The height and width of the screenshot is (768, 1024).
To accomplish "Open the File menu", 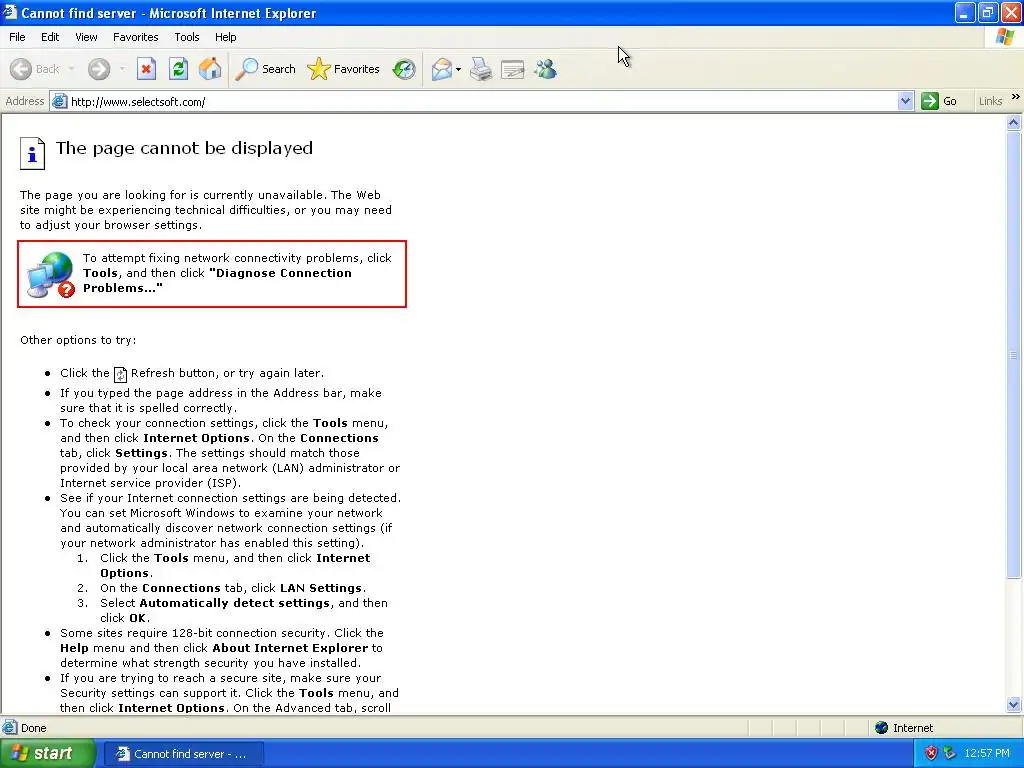I will [17, 37].
